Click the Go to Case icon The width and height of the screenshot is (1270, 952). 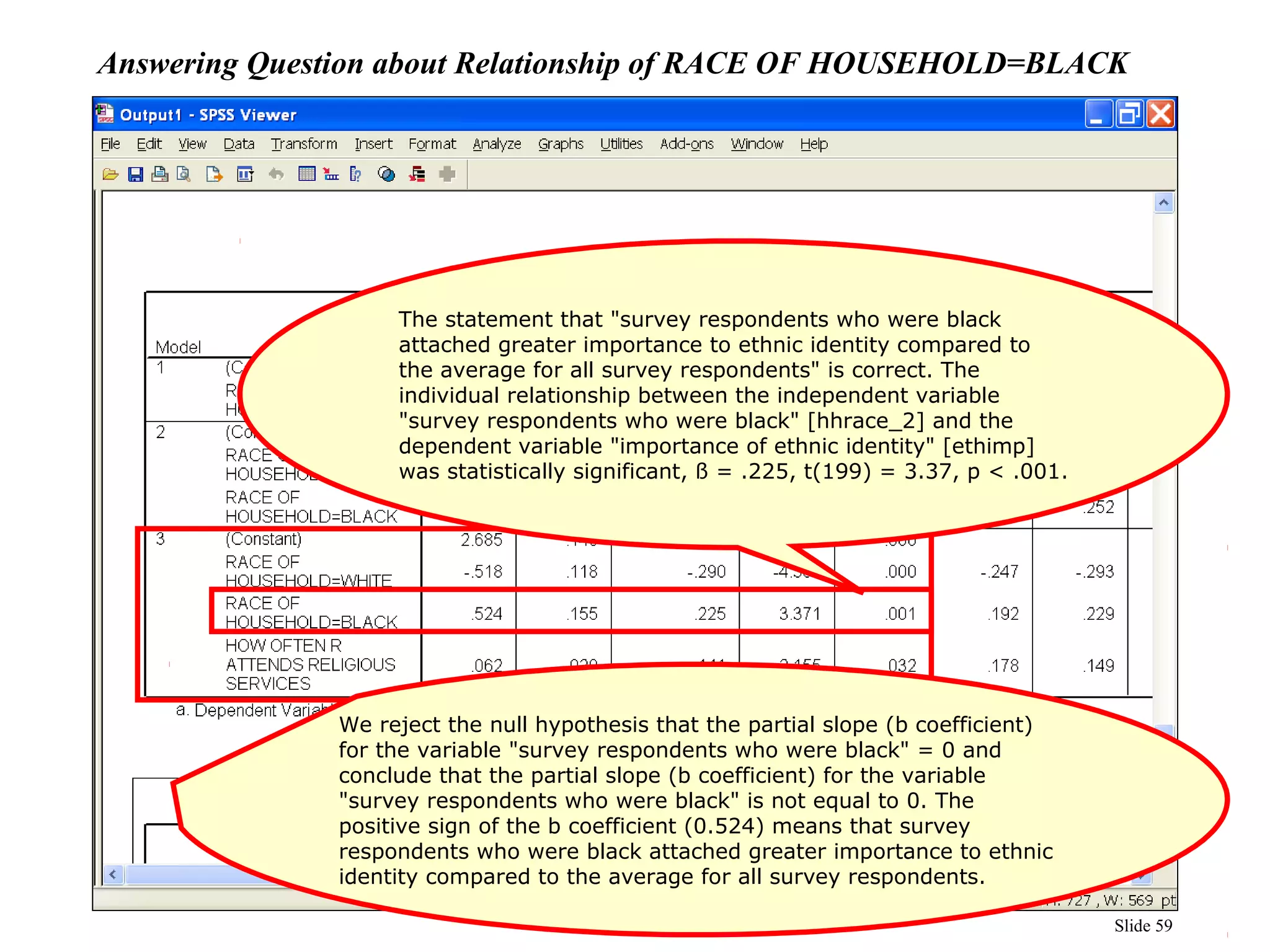coord(331,175)
